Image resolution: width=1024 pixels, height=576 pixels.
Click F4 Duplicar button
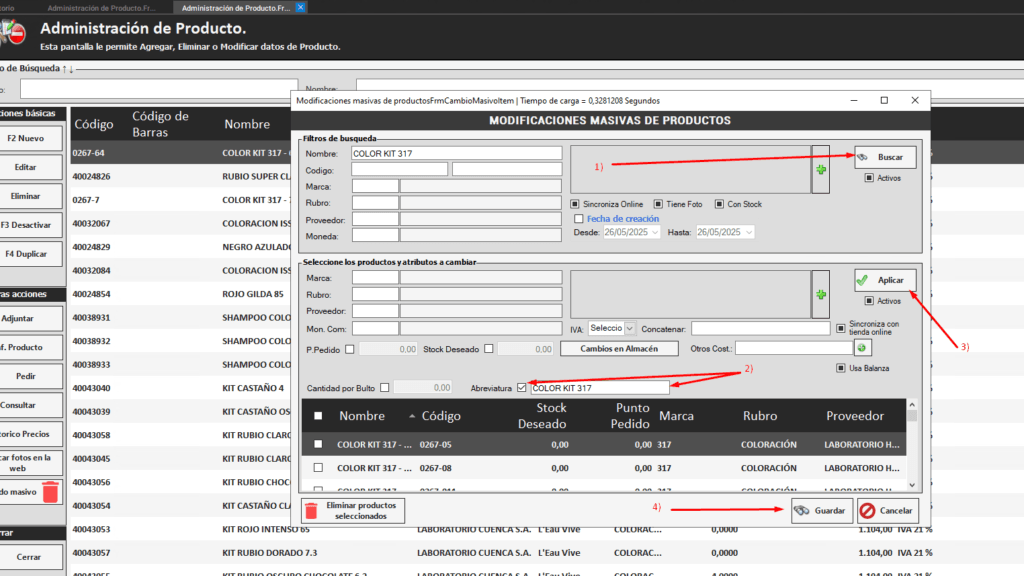pos(29,253)
